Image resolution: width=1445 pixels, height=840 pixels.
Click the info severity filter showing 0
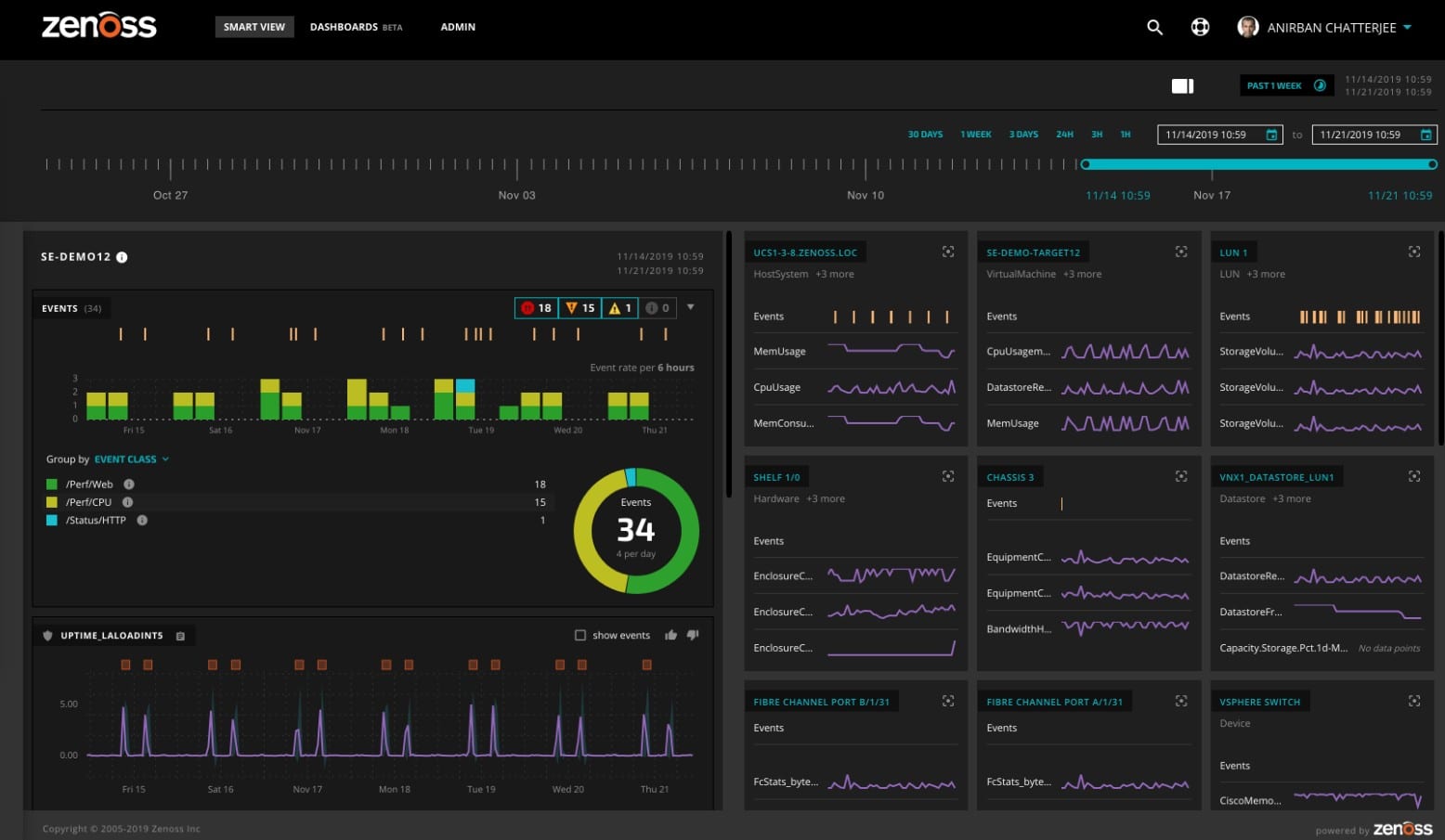658,307
